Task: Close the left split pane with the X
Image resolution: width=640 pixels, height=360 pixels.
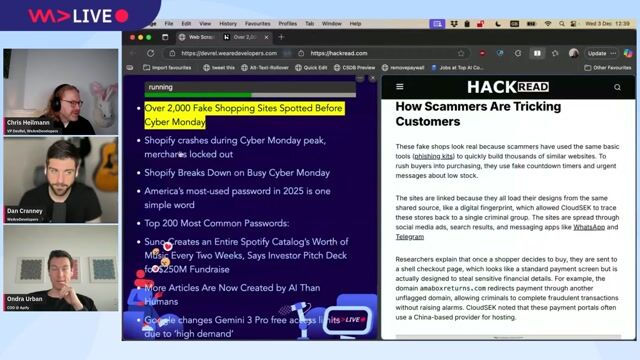Action: (x=372, y=78)
